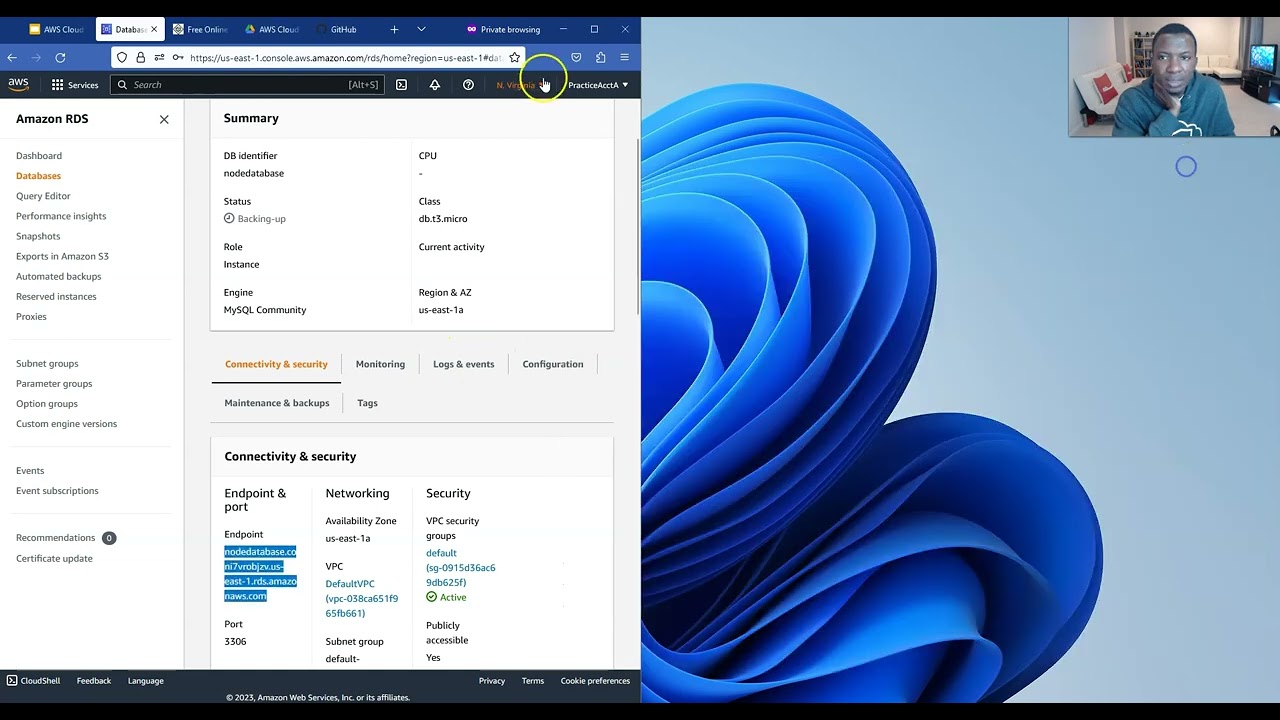Open Option groups in the sidebar
This screenshot has width=1280, height=720.
(x=47, y=403)
